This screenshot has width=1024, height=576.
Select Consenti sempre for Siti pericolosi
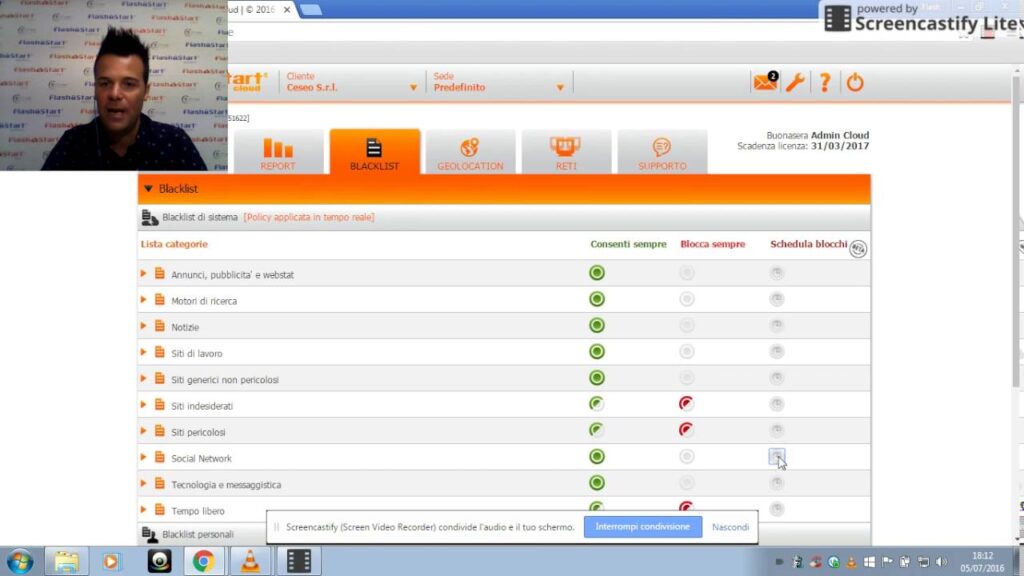(596, 430)
